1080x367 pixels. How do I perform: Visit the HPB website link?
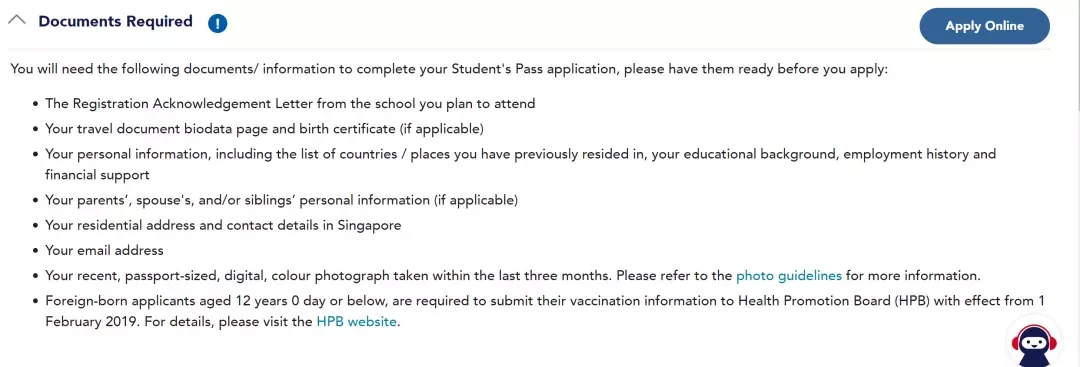[356, 322]
